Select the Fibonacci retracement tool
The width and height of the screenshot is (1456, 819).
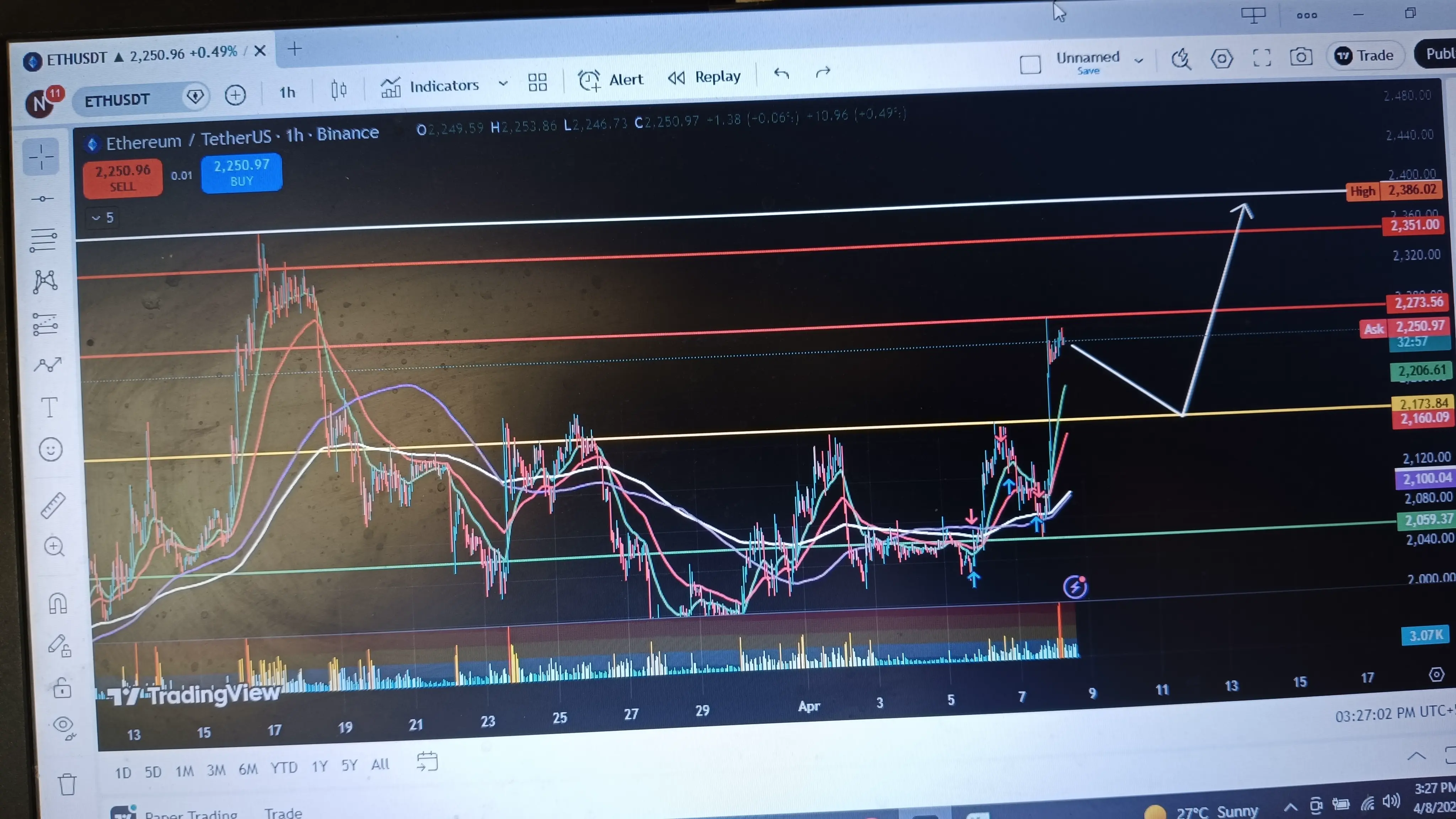tap(44, 240)
